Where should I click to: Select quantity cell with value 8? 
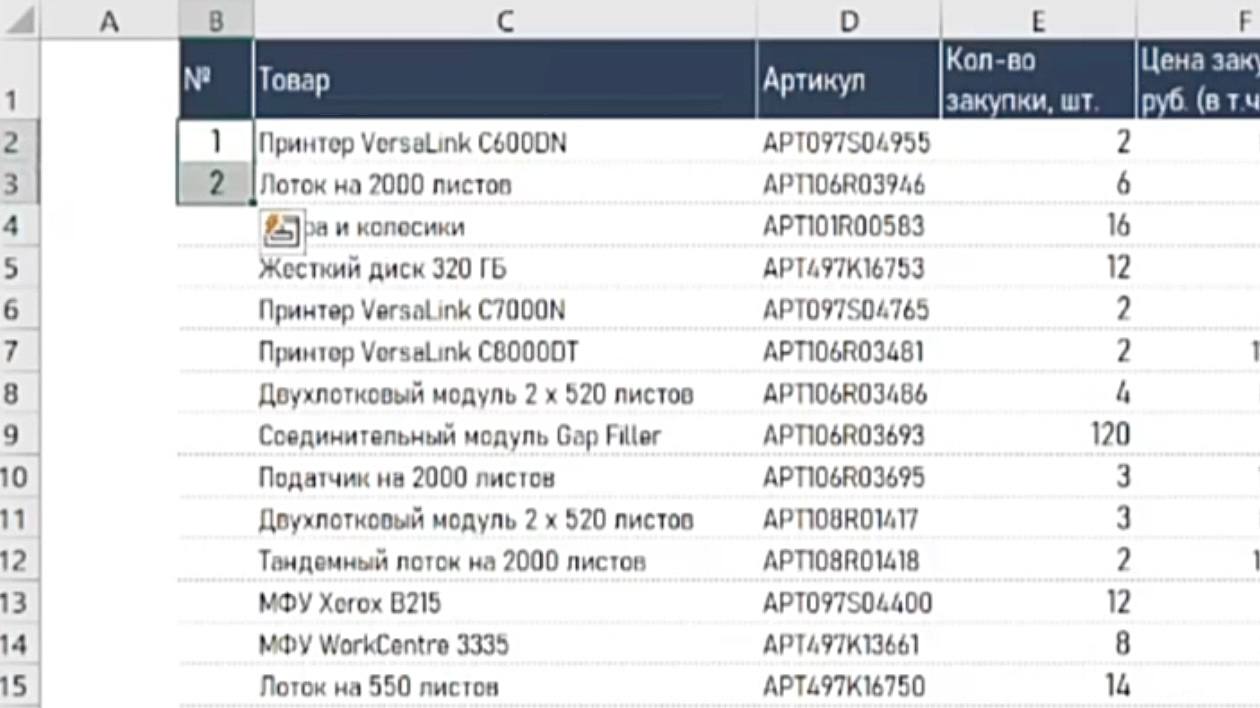[1039, 645]
